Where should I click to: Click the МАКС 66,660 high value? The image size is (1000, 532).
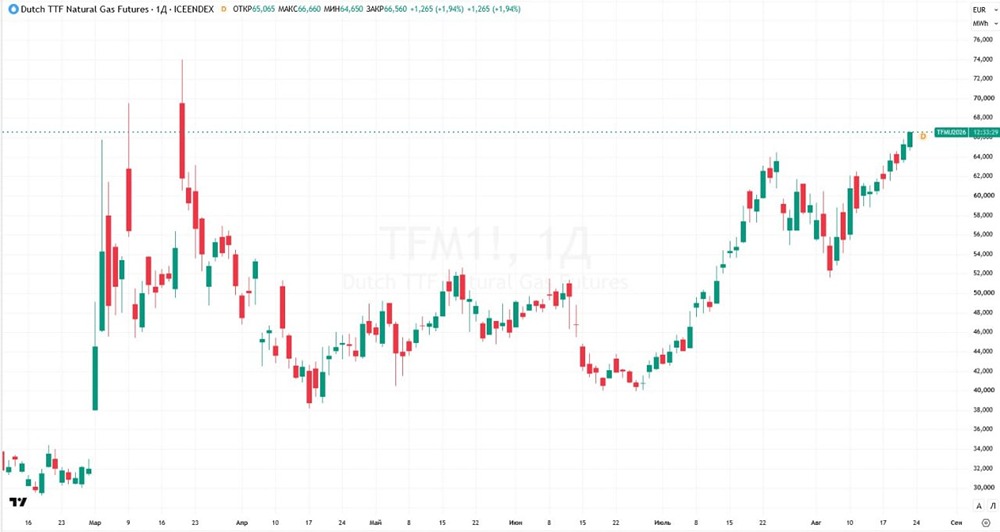click(x=299, y=10)
